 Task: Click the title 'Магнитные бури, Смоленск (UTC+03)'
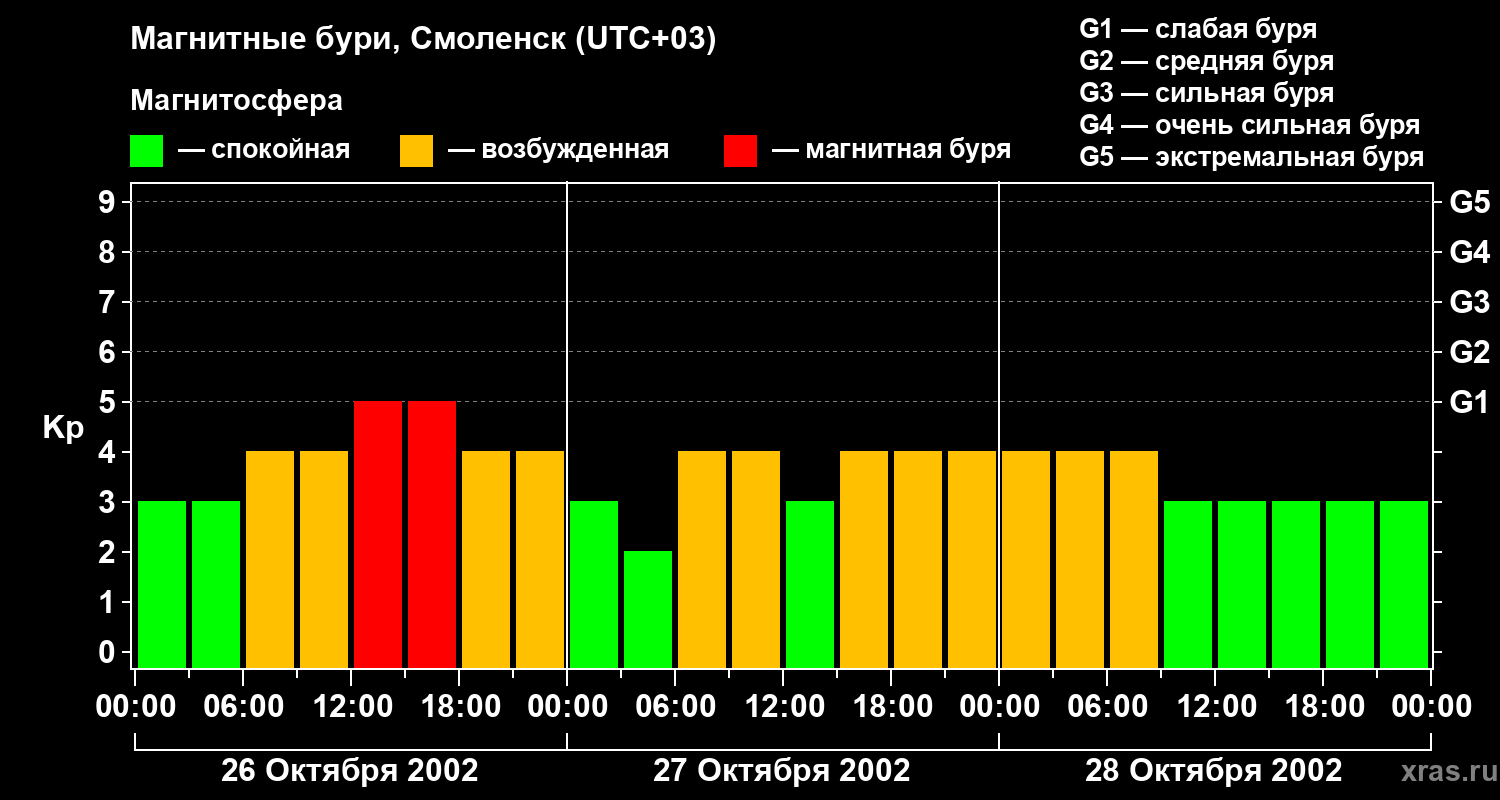pyautogui.click(x=424, y=40)
